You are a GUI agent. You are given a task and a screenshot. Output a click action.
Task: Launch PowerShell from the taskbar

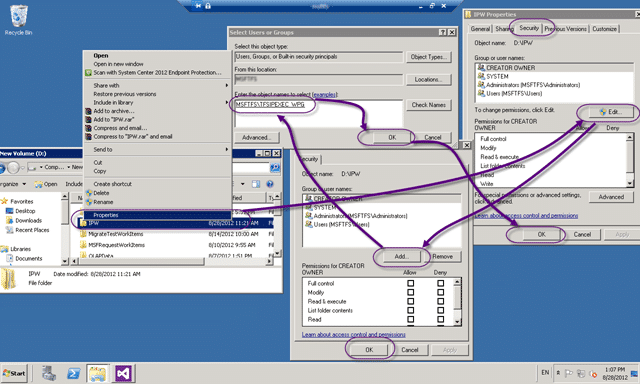[x=73, y=373]
